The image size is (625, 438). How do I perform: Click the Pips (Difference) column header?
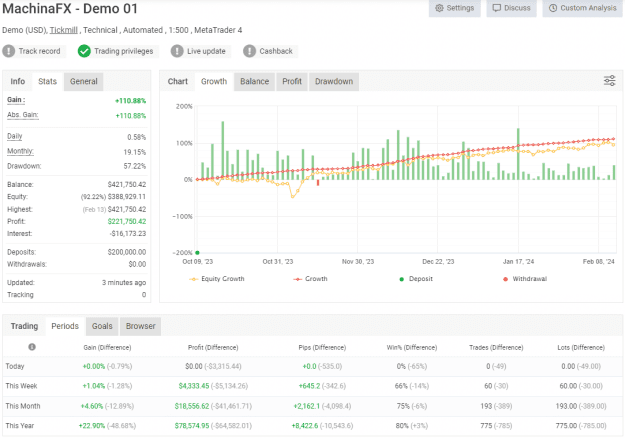pos(322,348)
